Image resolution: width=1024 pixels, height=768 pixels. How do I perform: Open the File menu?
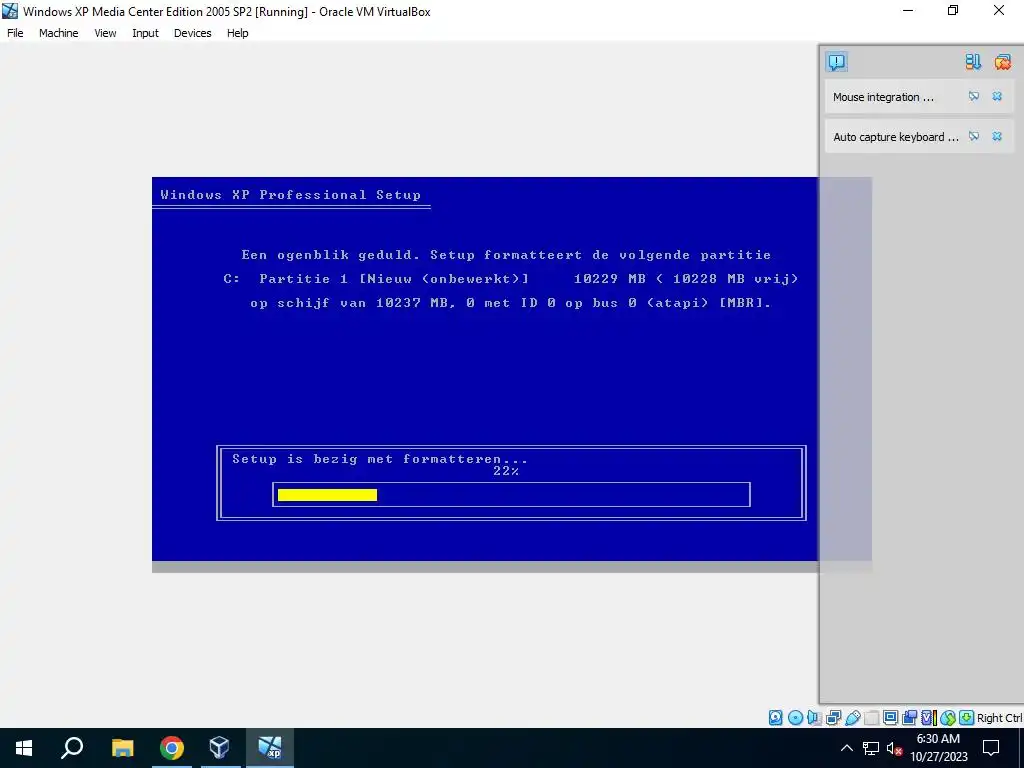[15, 33]
